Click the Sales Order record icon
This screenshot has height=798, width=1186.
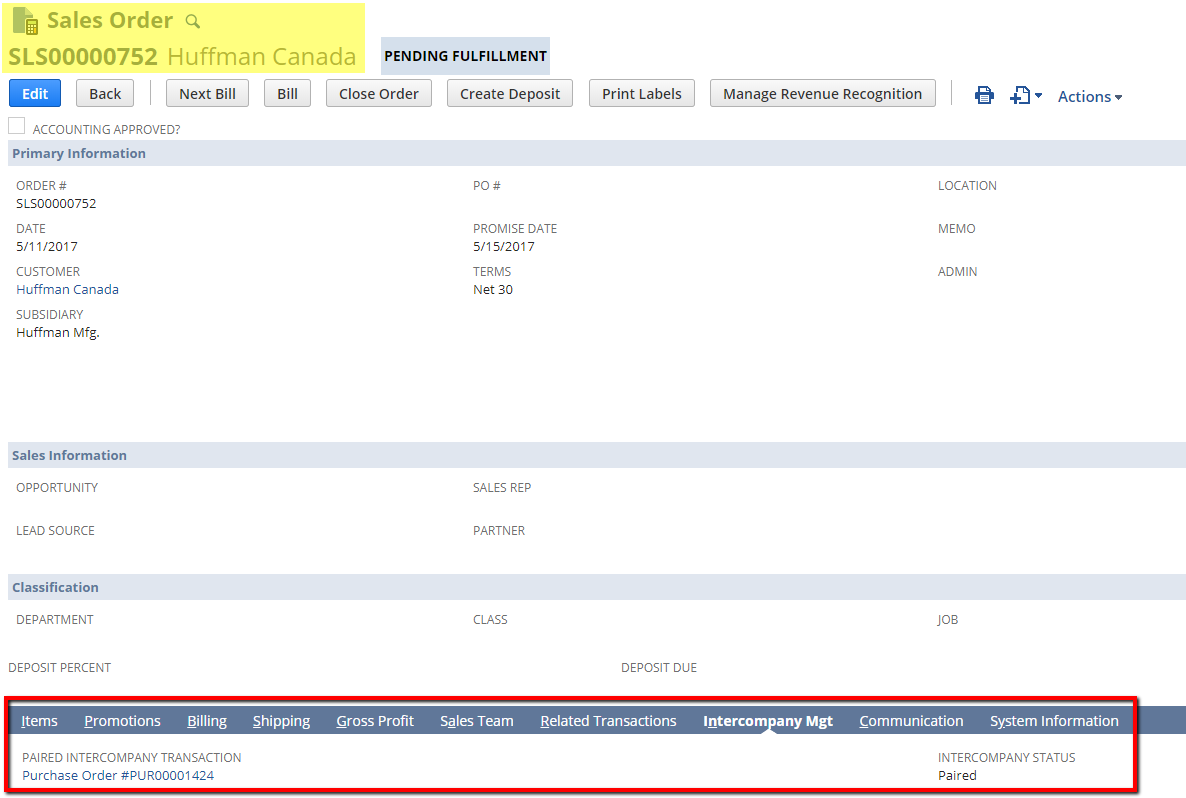tap(25, 21)
